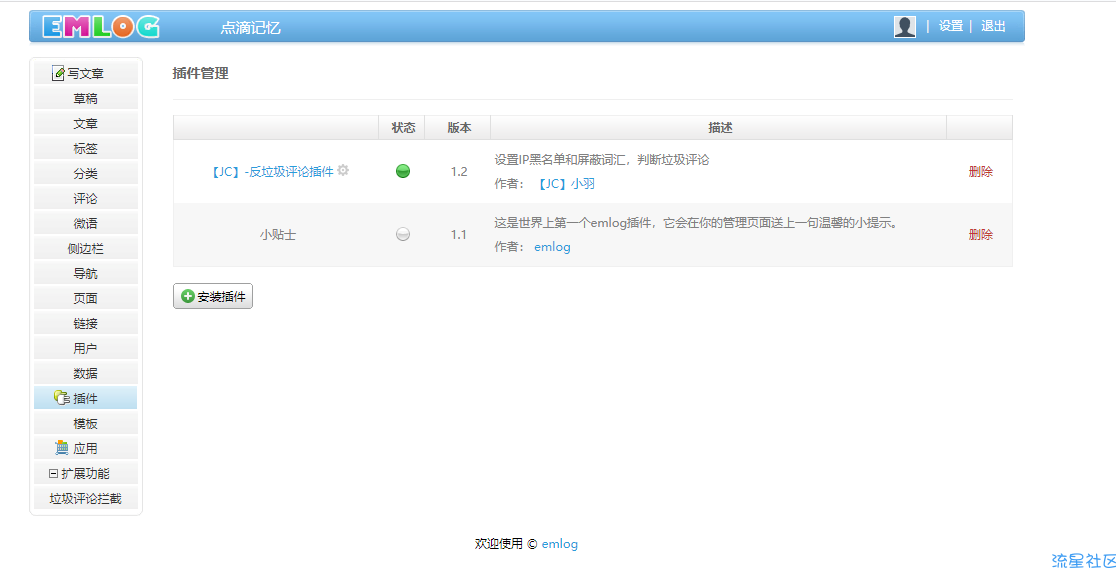
Task: Open the user avatar icon
Action: tap(905, 26)
